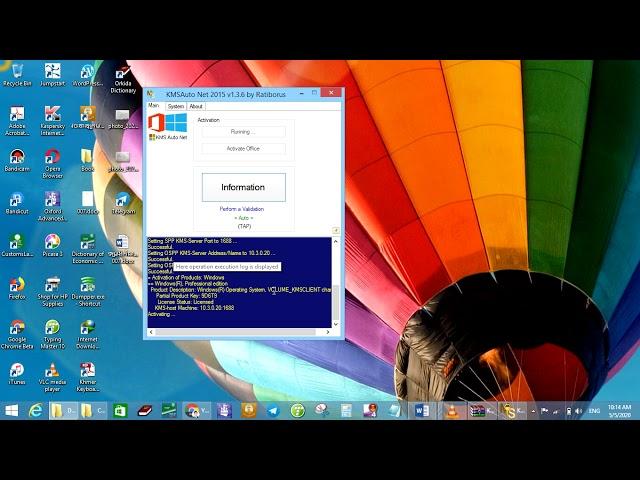The image size is (640, 480).
Task: Switch to Chrome on the taskbar
Action: tap(197, 411)
